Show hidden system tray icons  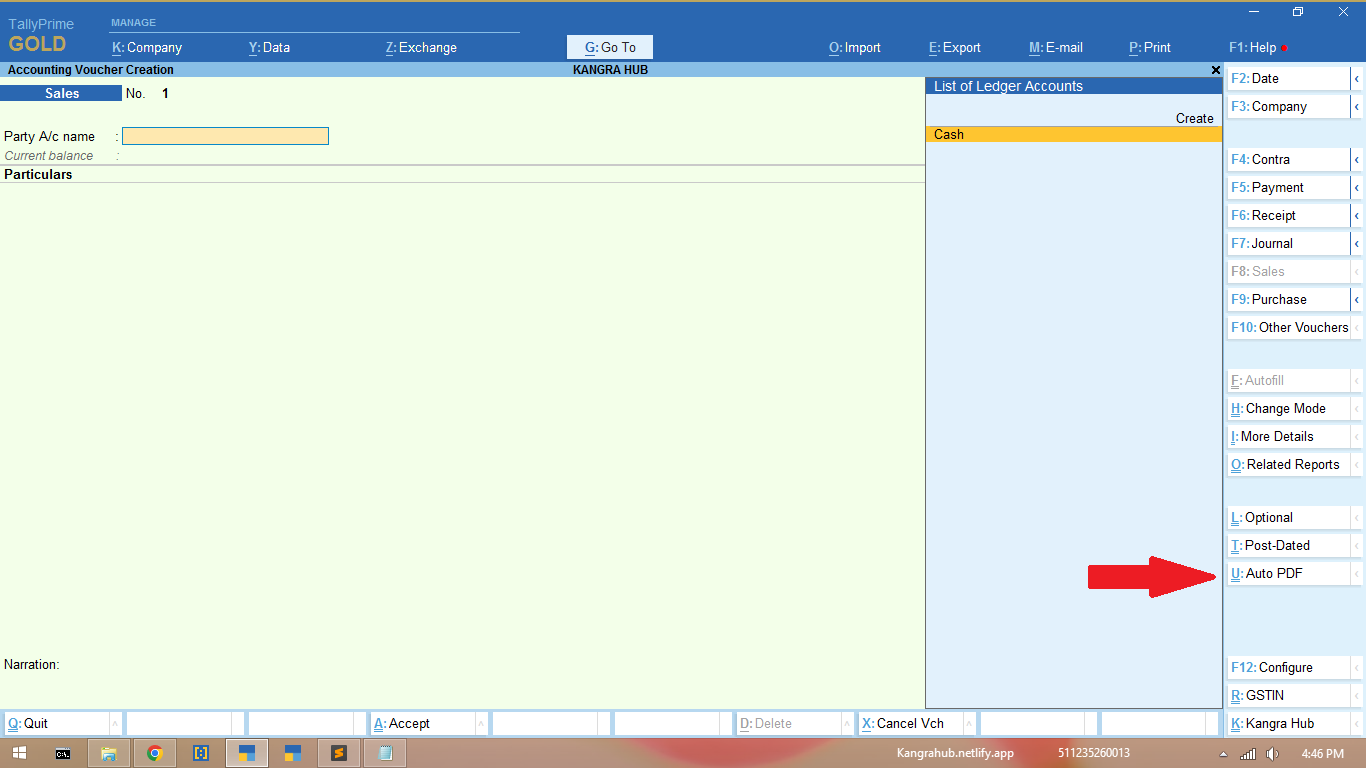click(1224, 753)
